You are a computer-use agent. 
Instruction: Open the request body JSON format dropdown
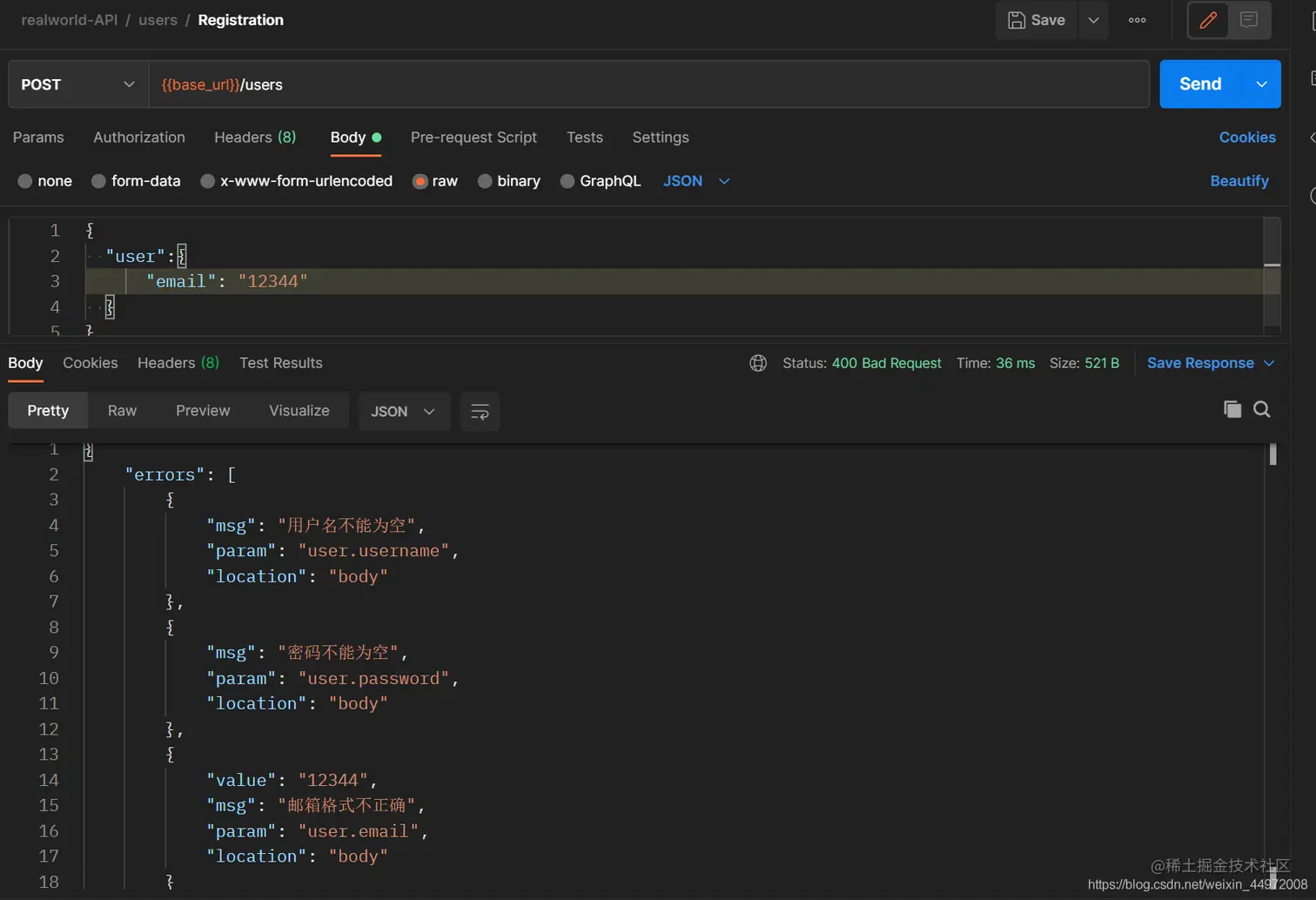[696, 181]
